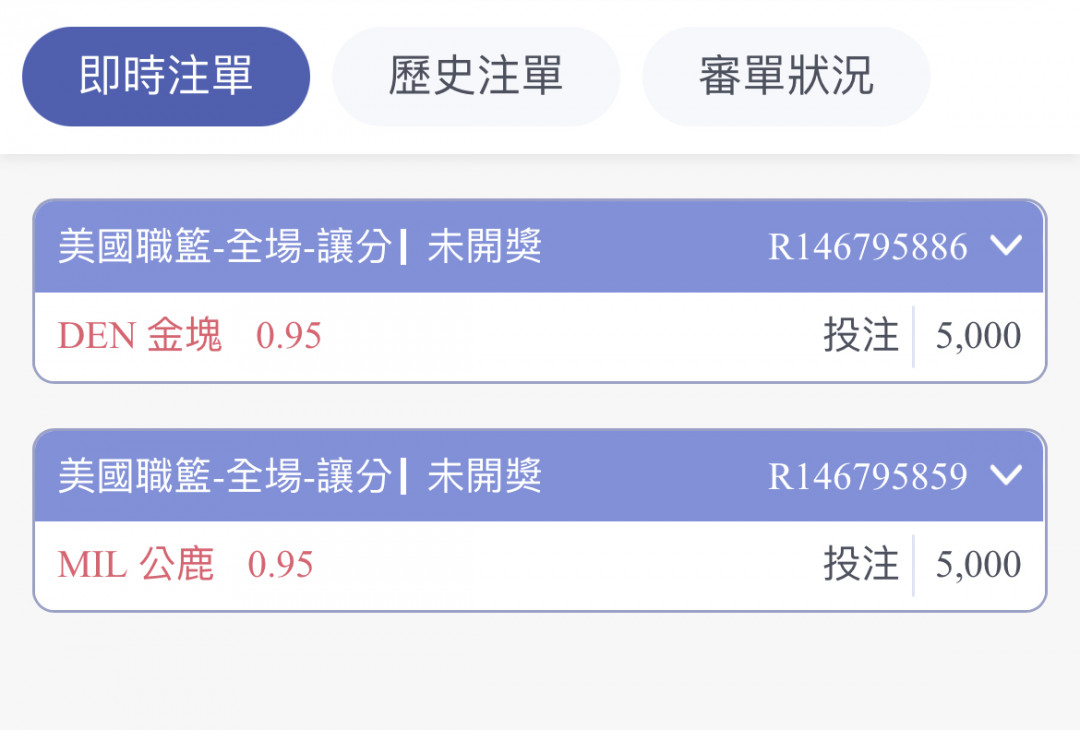Expand bet R146795886 with chevron
The image size is (1080, 730).
click(x=1006, y=245)
